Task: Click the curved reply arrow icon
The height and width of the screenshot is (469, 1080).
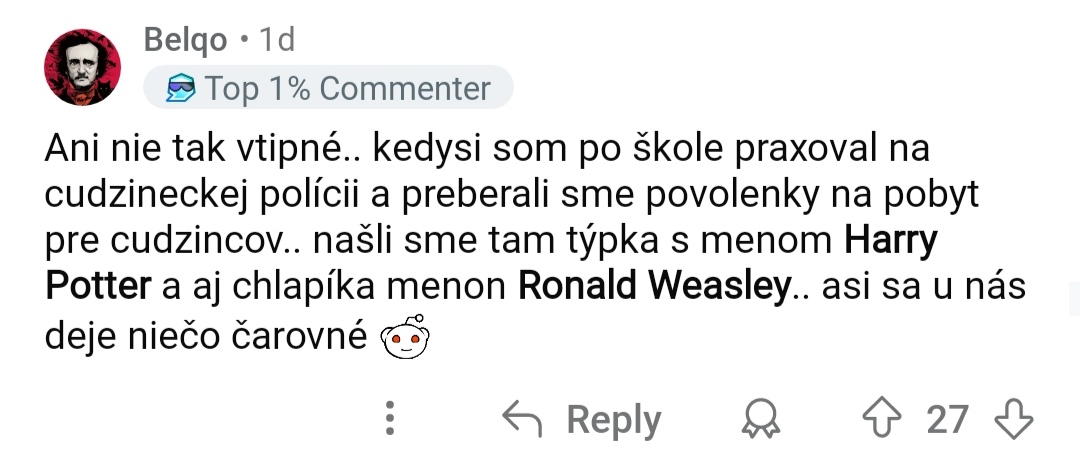Action: coord(523,419)
